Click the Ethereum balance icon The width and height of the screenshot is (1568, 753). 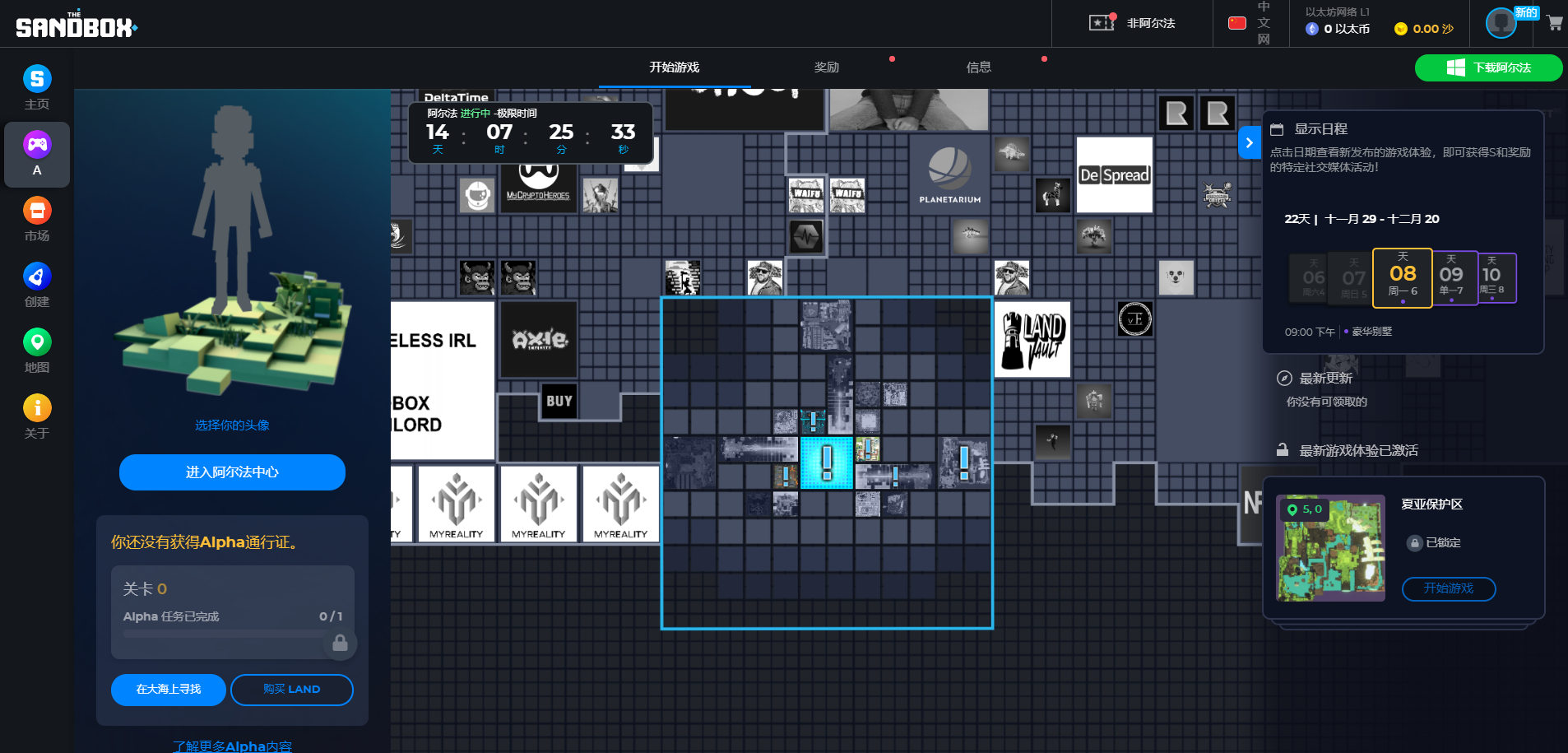pyautogui.click(x=1312, y=29)
